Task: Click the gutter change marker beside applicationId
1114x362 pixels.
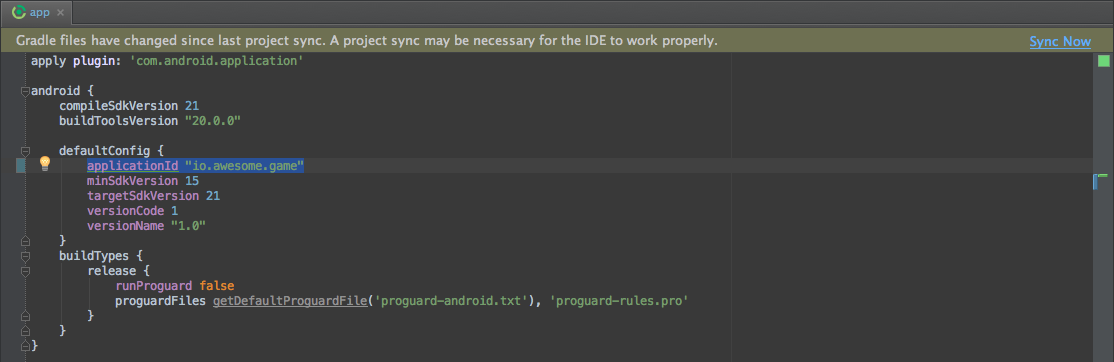Action: pos(21,165)
